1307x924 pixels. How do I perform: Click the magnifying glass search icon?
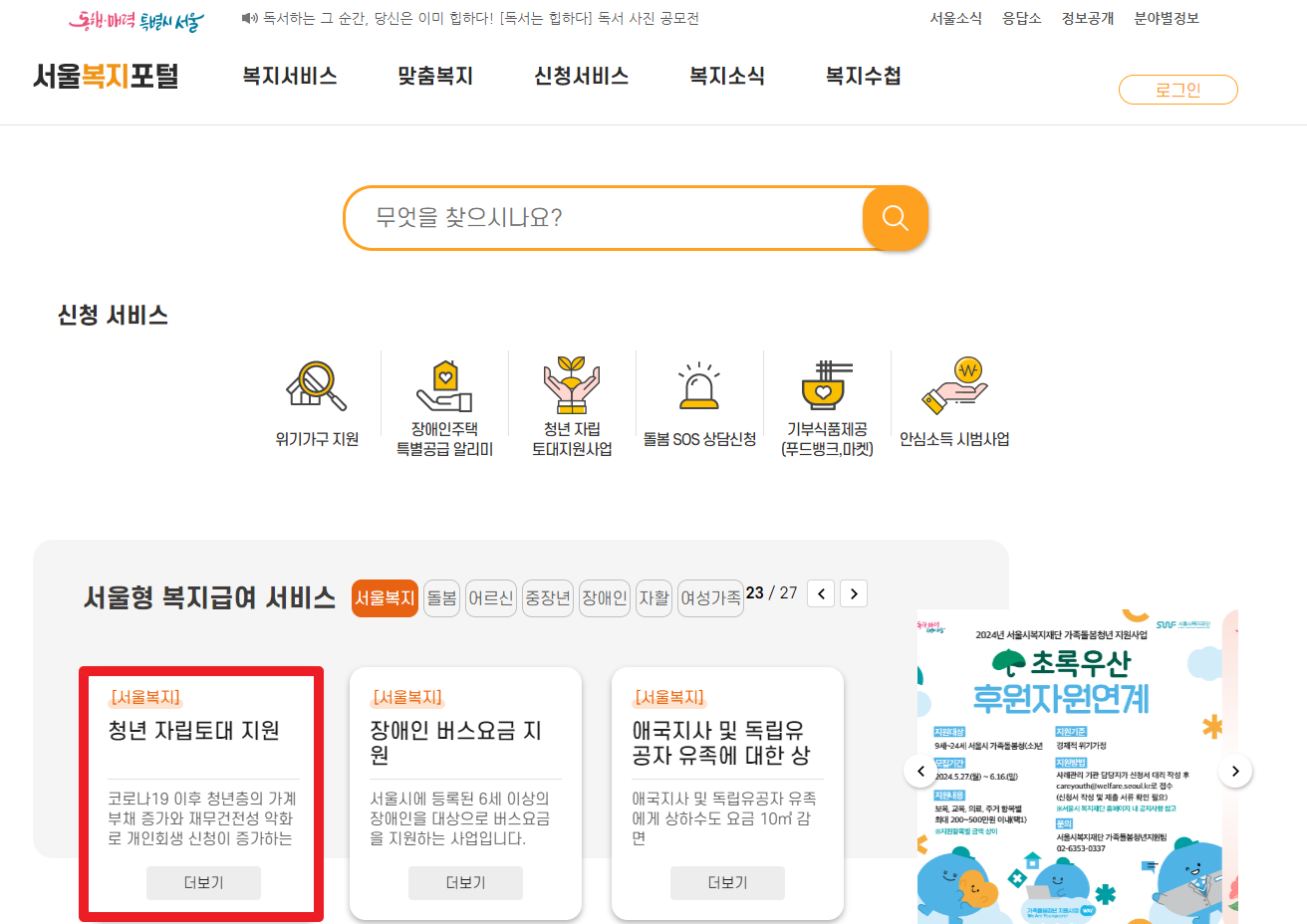click(894, 218)
